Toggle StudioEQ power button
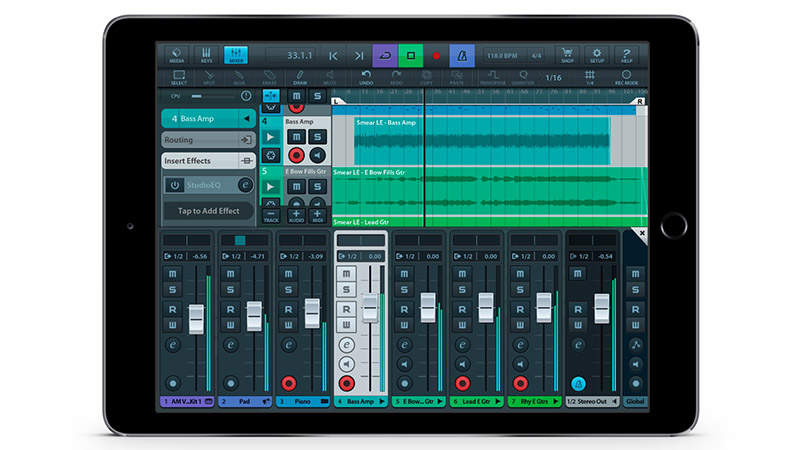800x450 pixels. tap(174, 185)
